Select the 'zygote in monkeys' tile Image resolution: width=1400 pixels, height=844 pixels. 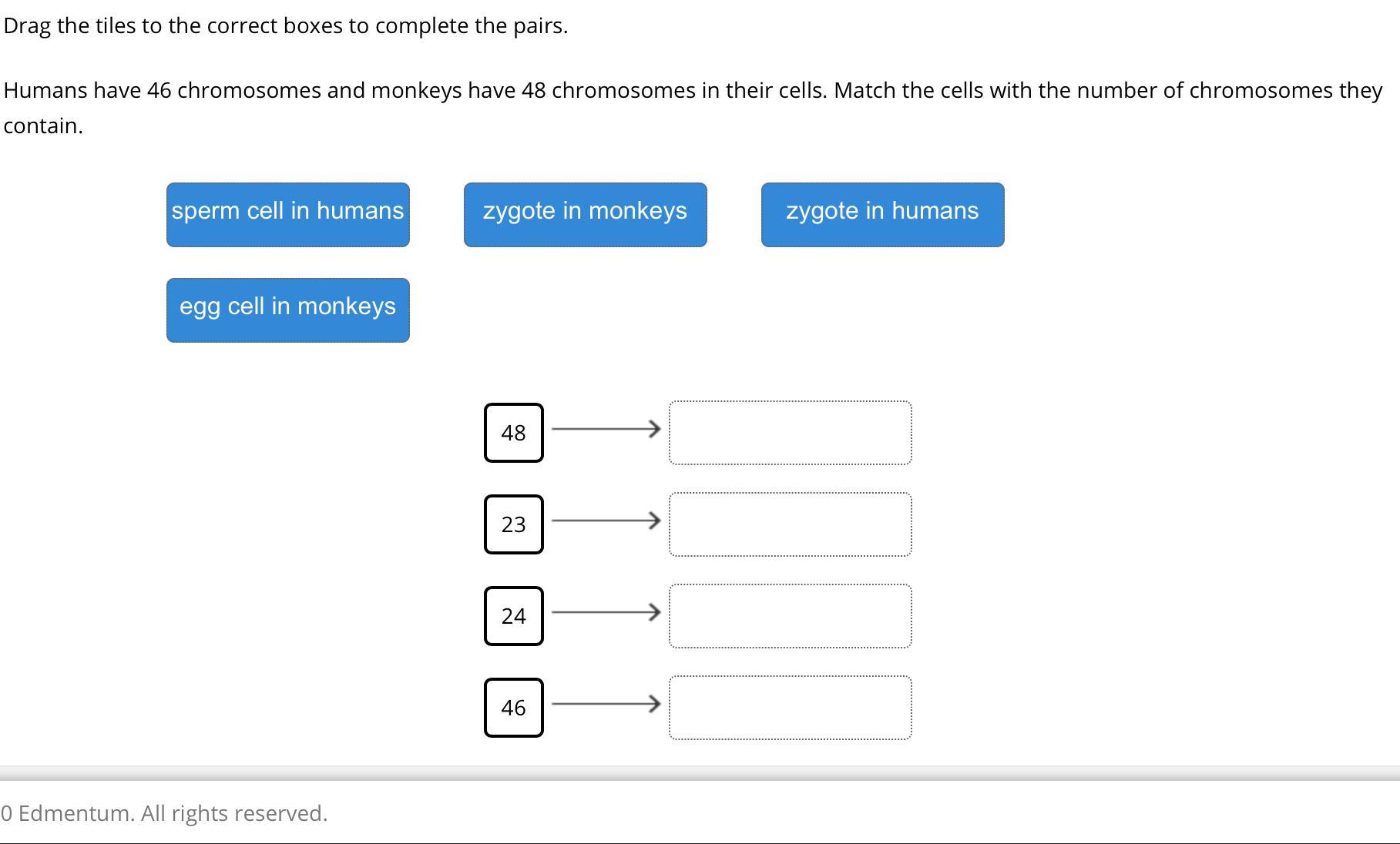(586, 215)
